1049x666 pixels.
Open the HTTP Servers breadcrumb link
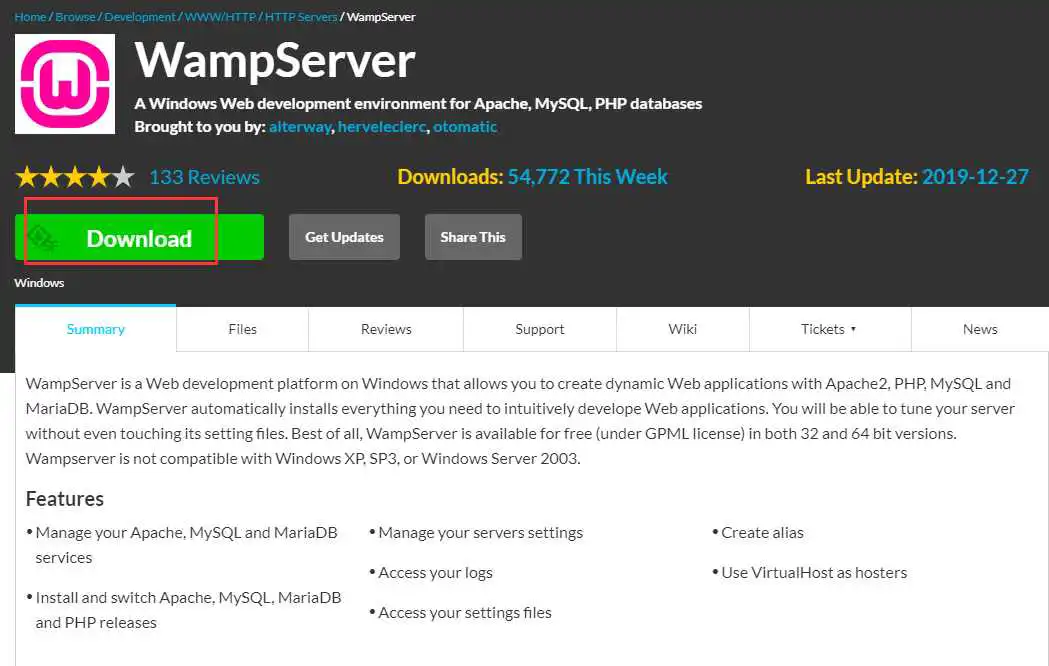pyautogui.click(x=301, y=17)
